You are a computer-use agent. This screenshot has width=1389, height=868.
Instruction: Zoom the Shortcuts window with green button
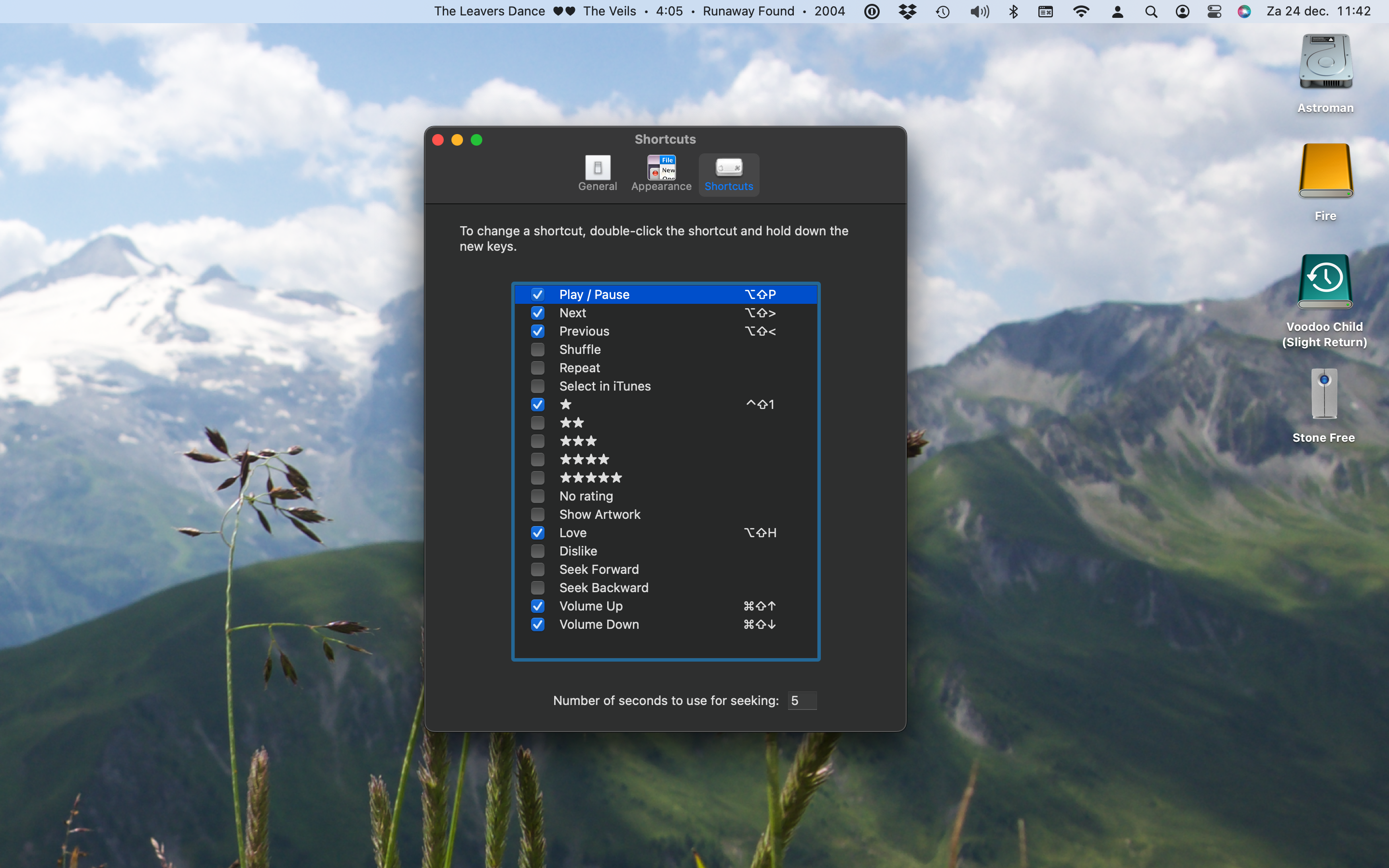[x=477, y=140]
